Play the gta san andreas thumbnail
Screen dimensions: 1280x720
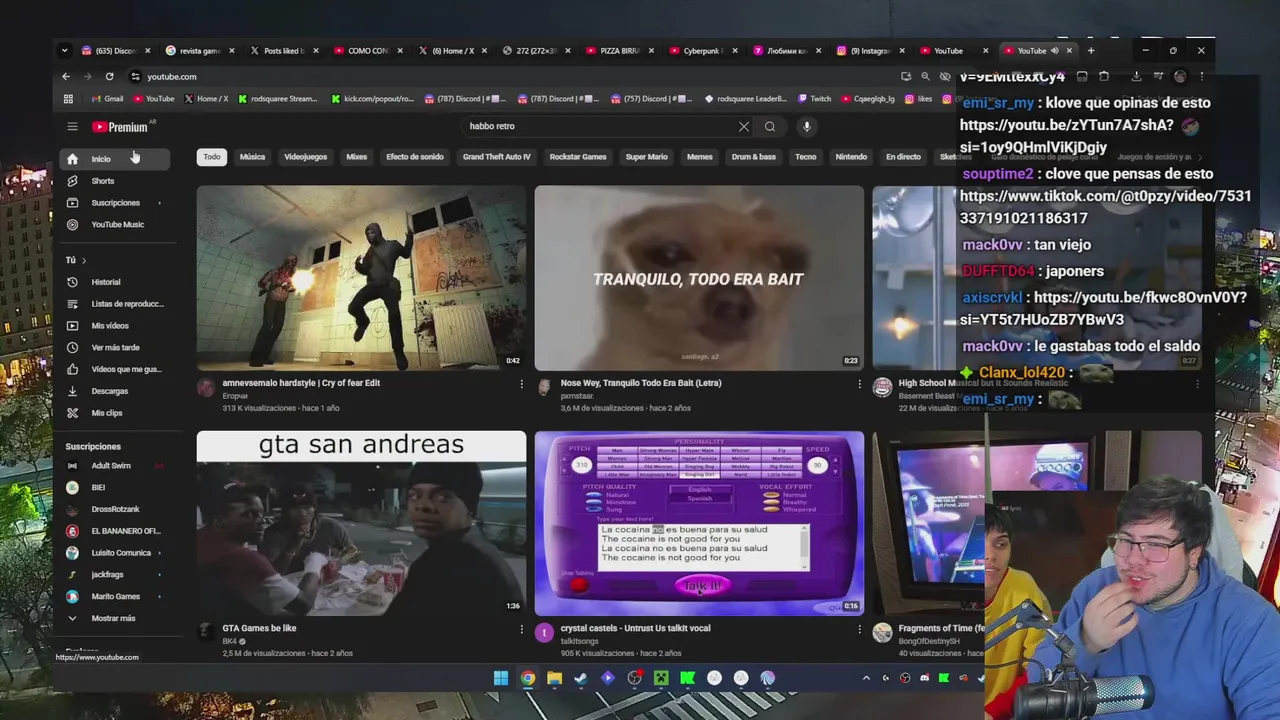[361, 524]
